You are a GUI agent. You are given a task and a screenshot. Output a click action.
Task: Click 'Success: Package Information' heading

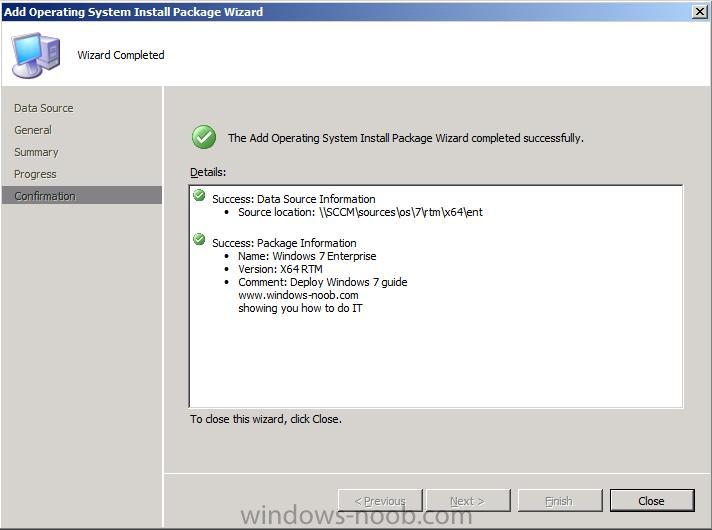(284, 243)
